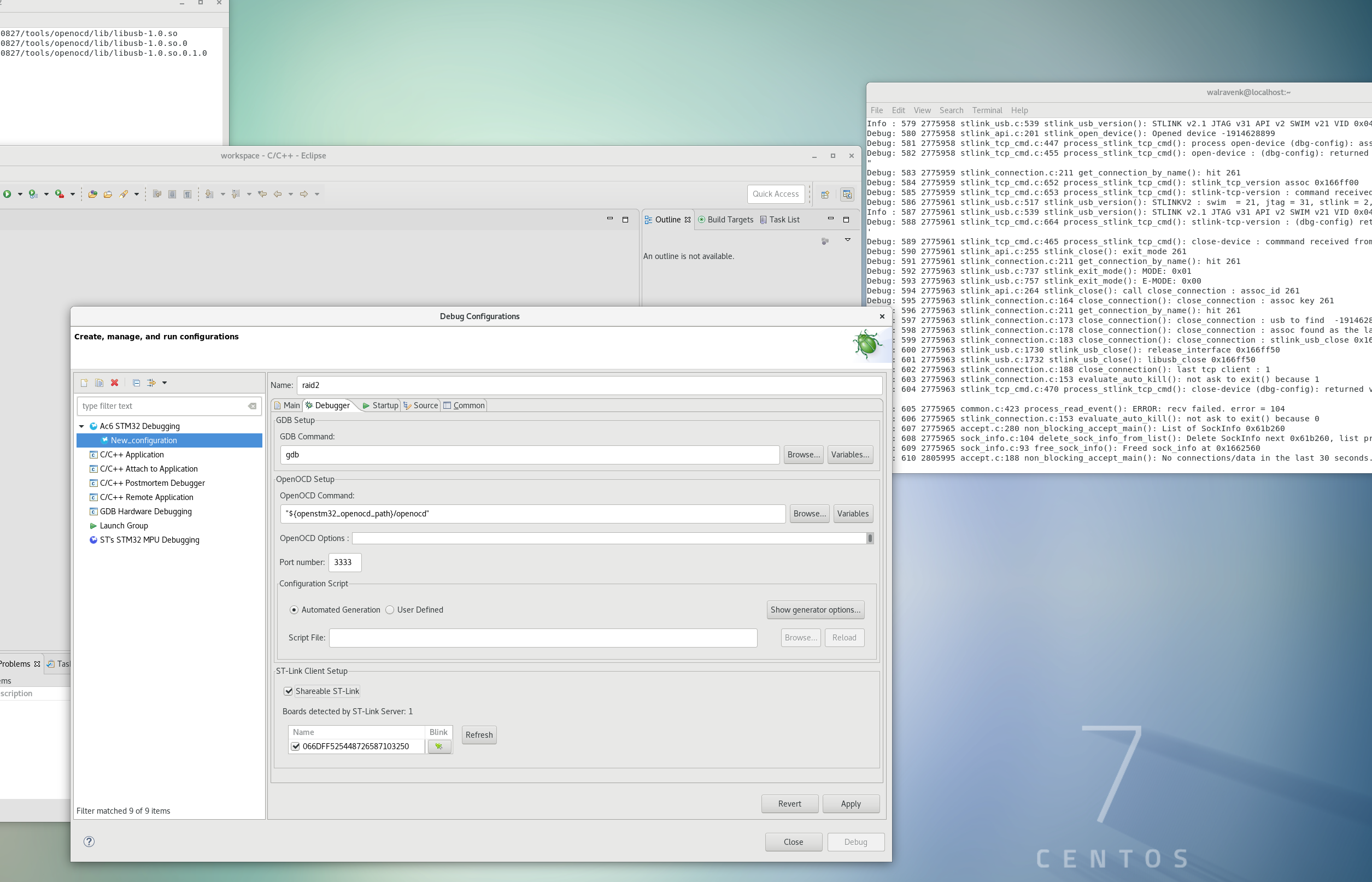Click the green Run toolbar icon
Image resolution: width=1372 pixels, height=882 pixels.
pyautogui.click(x=8, y=194)
